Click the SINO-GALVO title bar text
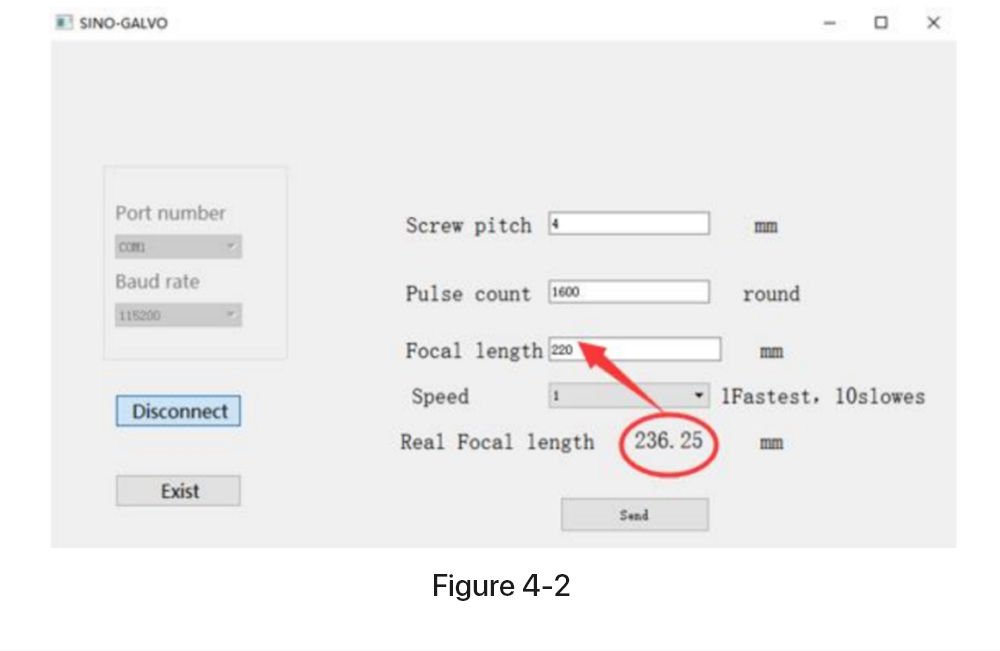The width and height of the screenshot is (1000, 651). pyautogui.click(x=124, y=23)
